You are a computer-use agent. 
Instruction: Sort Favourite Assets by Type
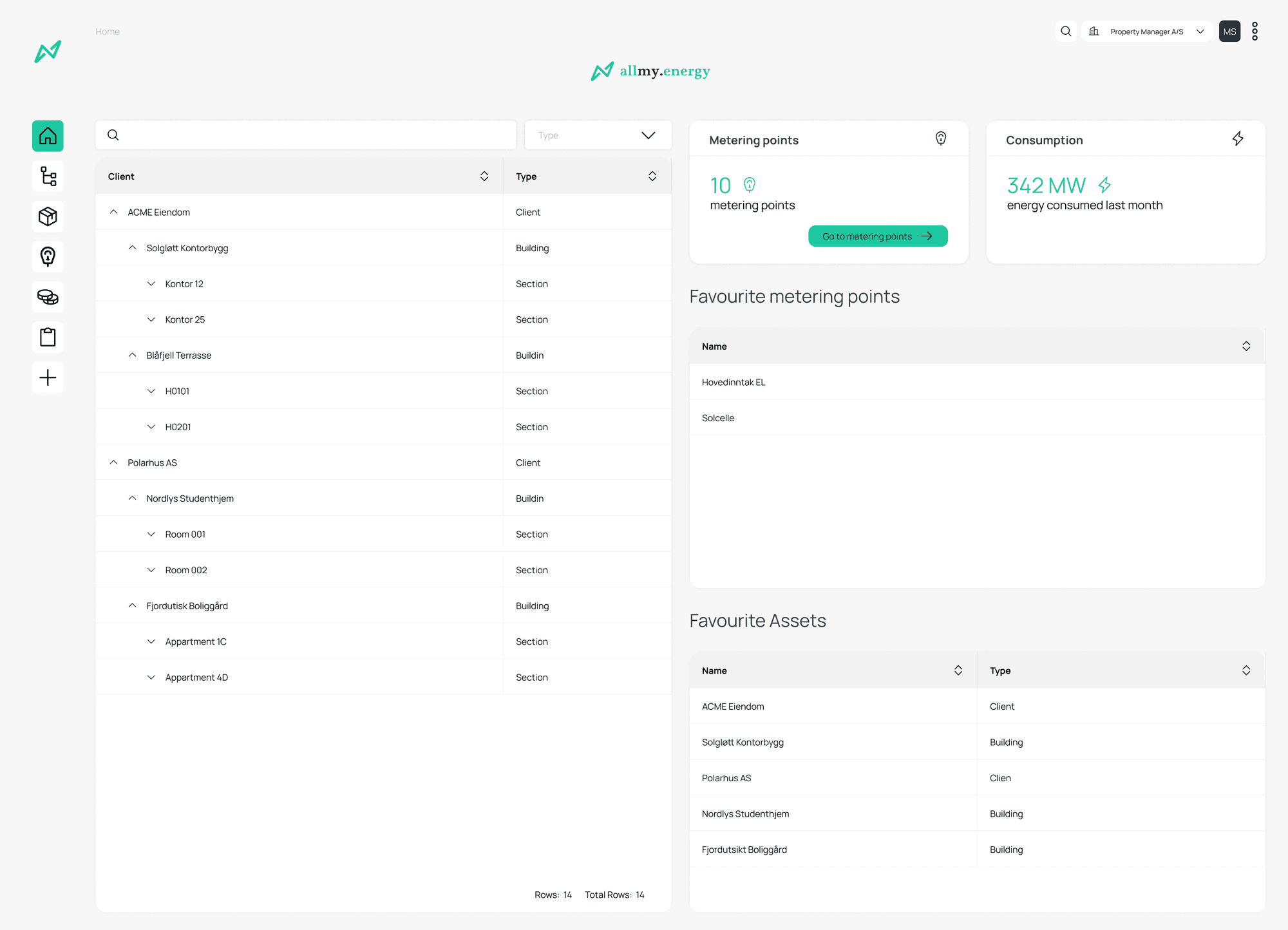pos(1246,670)
